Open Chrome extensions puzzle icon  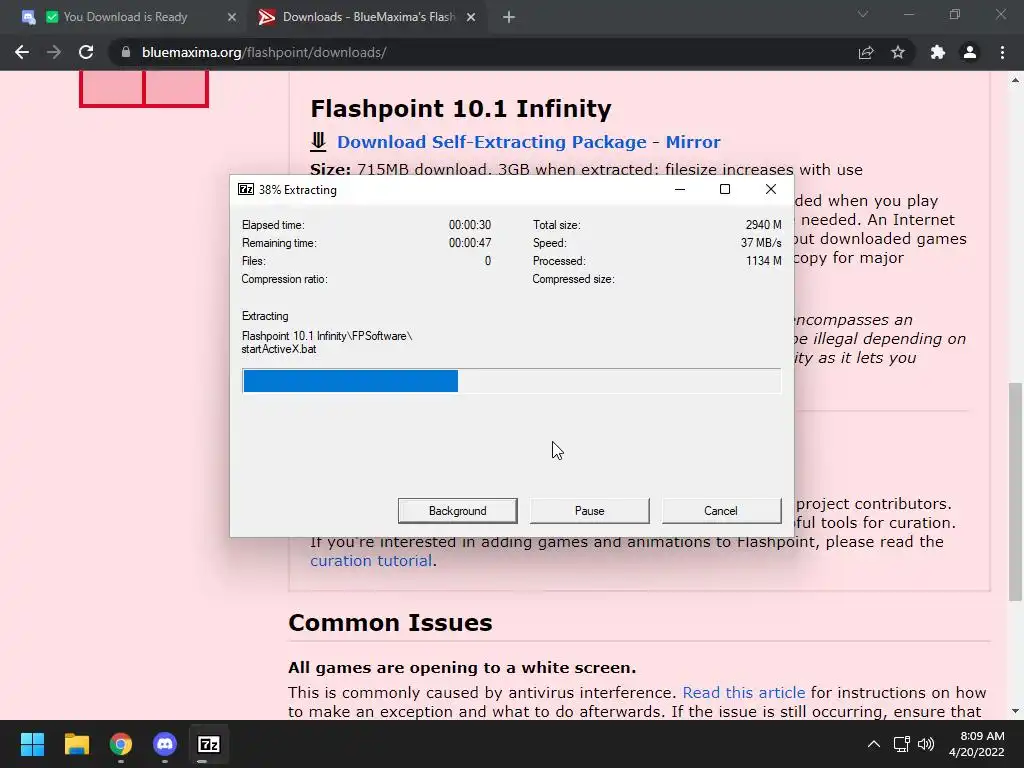[x=938, y=52]
